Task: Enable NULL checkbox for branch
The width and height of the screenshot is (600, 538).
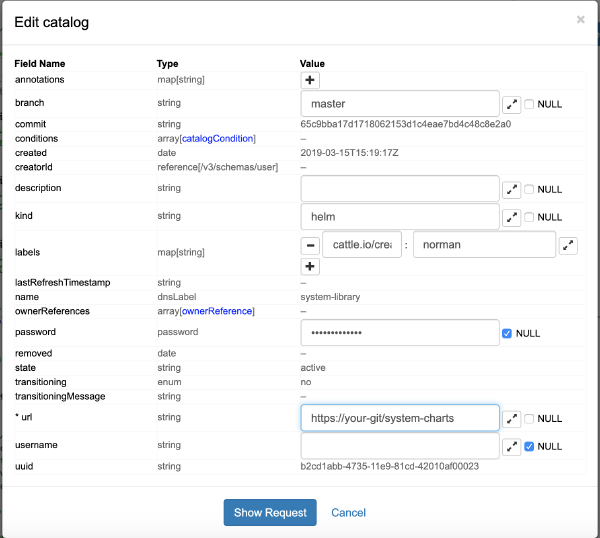Action: click(x=530, y=104)
